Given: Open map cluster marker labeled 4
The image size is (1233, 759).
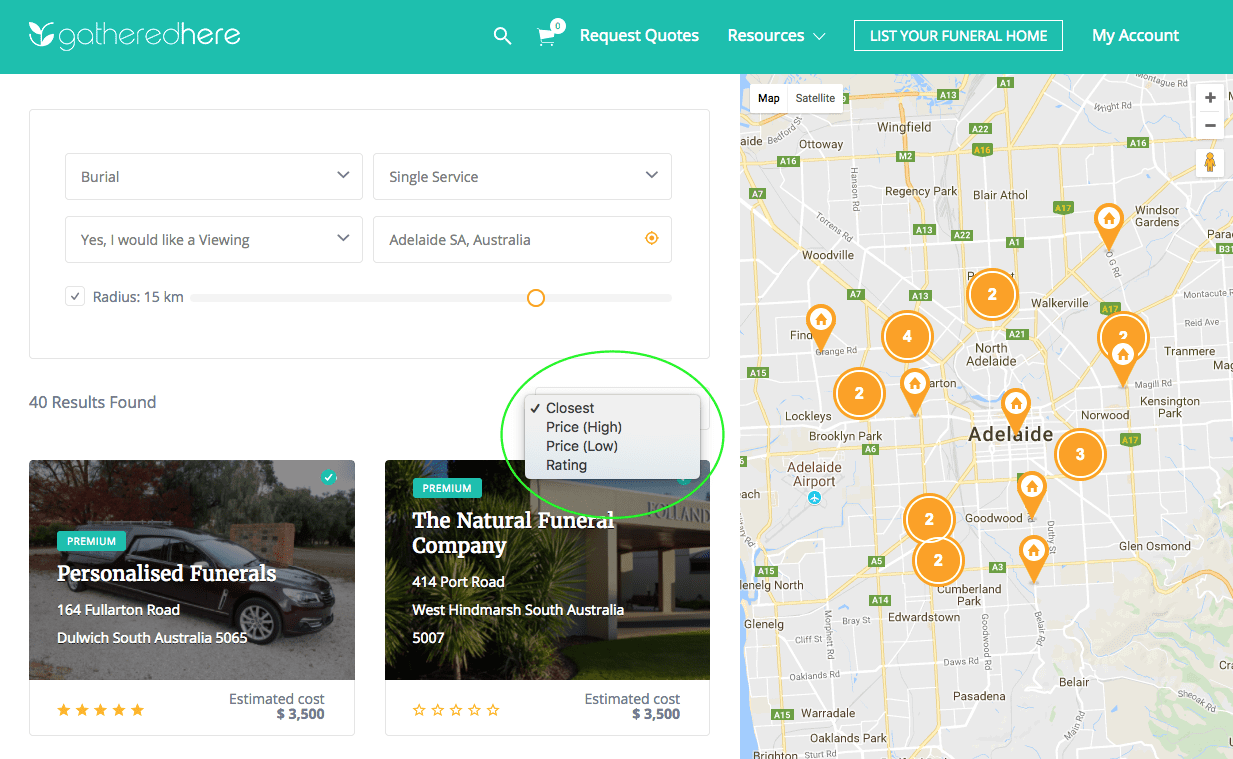Looking at the screenshot, I should [907, 336].
